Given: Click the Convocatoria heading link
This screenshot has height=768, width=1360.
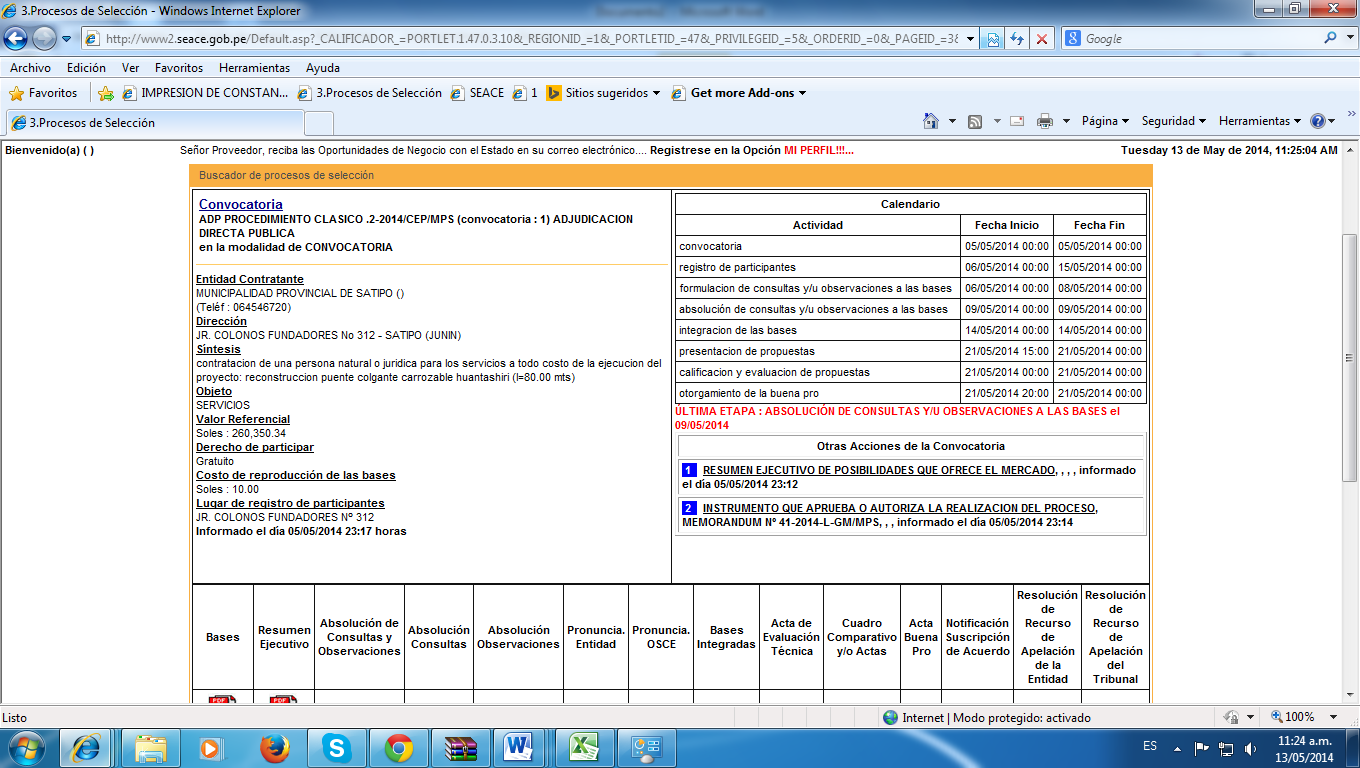Looking at the screenshot, I should (240, 205).
